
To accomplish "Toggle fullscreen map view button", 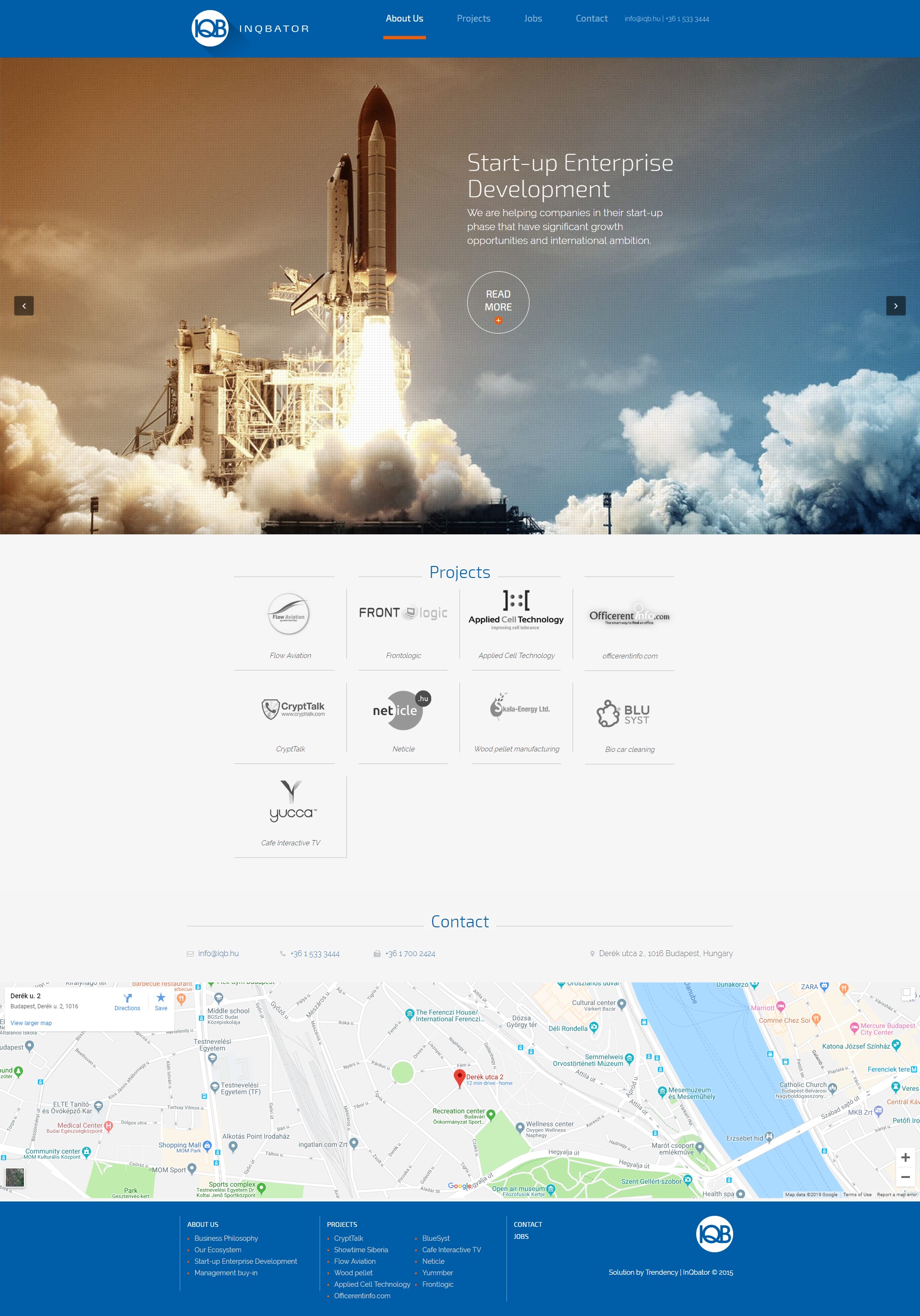I will tap(906, 992).
